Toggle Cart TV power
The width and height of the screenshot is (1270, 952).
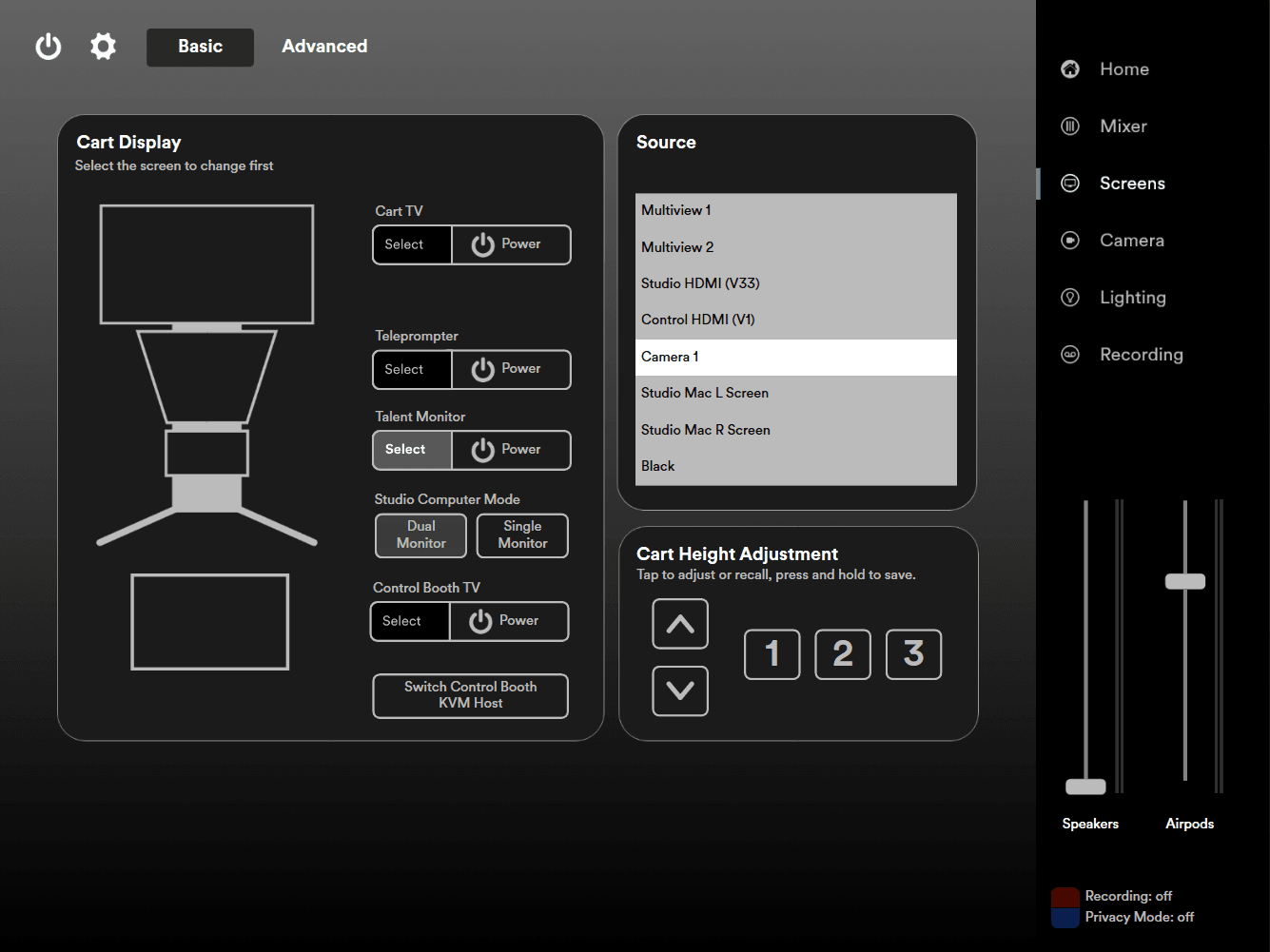pyautogui.click(x=511, y=244)
